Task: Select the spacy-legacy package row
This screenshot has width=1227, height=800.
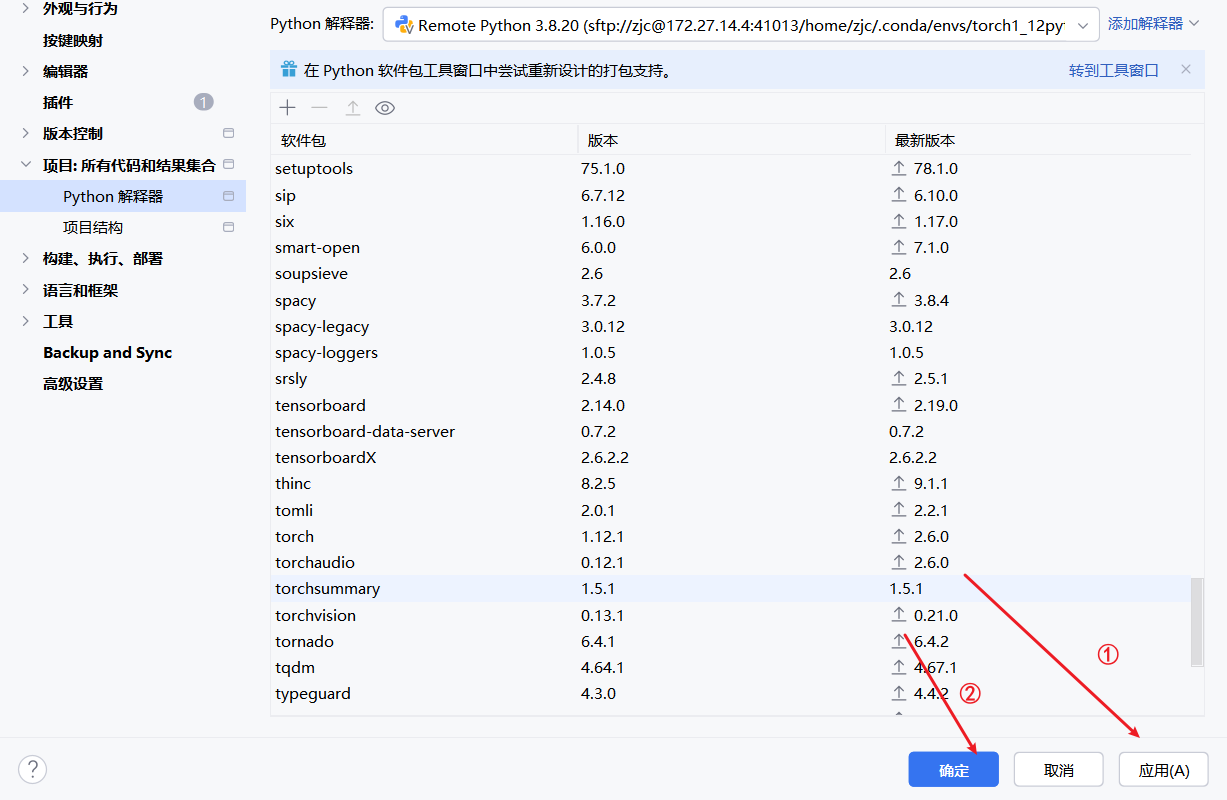Action: (x=731, y=326)
